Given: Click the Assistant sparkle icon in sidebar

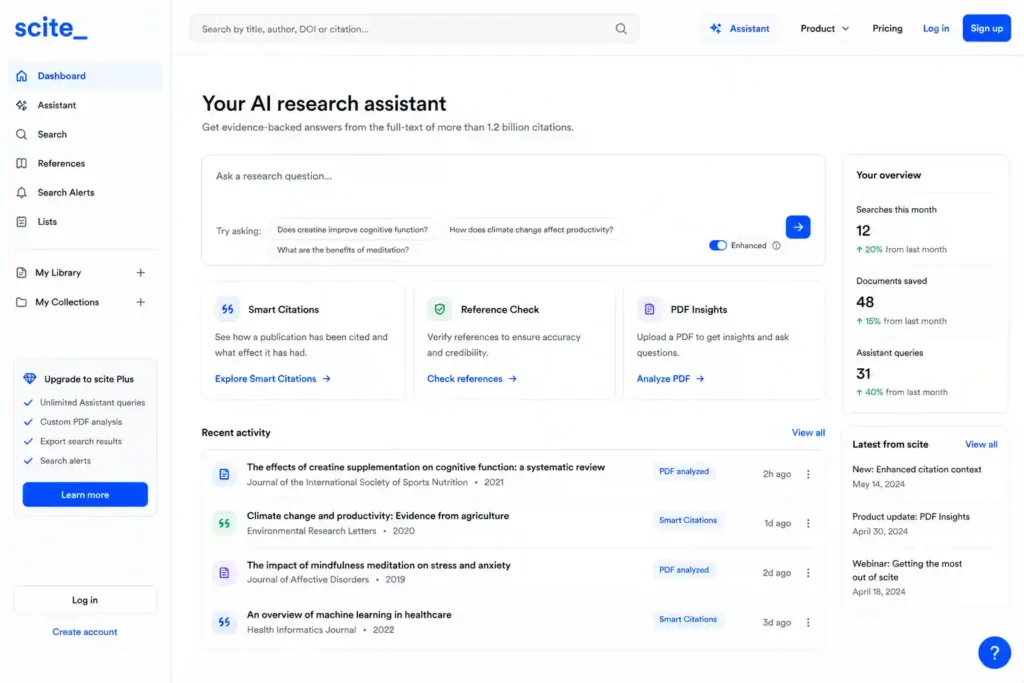Looking at the screenshot, I should (x=22, y=105).
